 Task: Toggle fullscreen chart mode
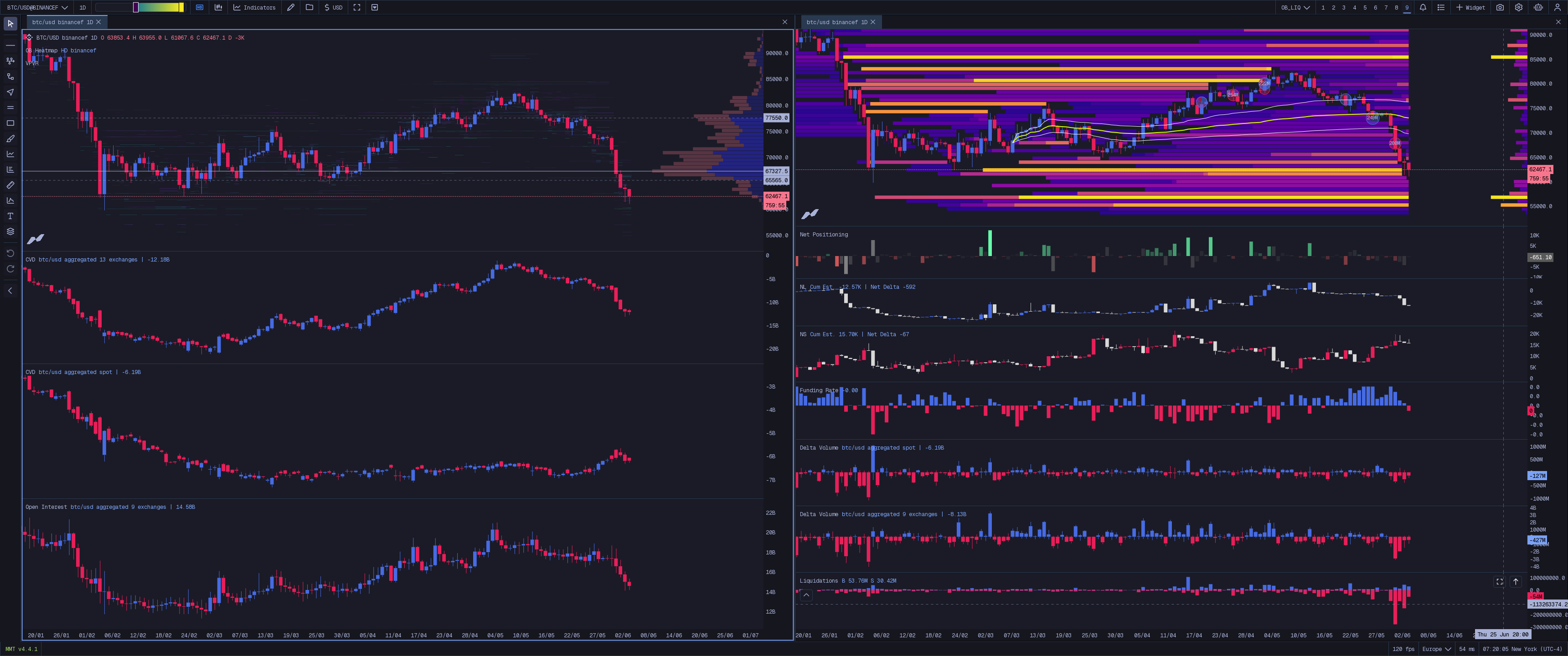(x=357, y=7)
